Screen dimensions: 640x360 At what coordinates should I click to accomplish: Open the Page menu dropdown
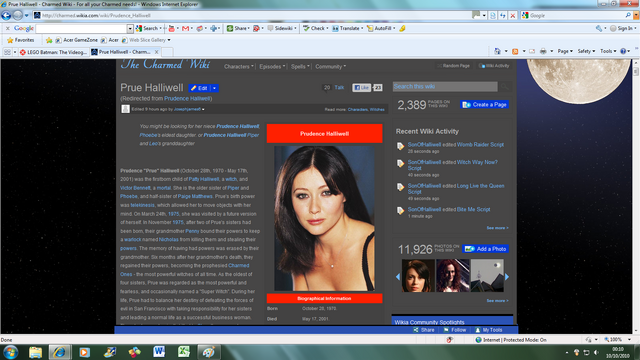(565, 51)
